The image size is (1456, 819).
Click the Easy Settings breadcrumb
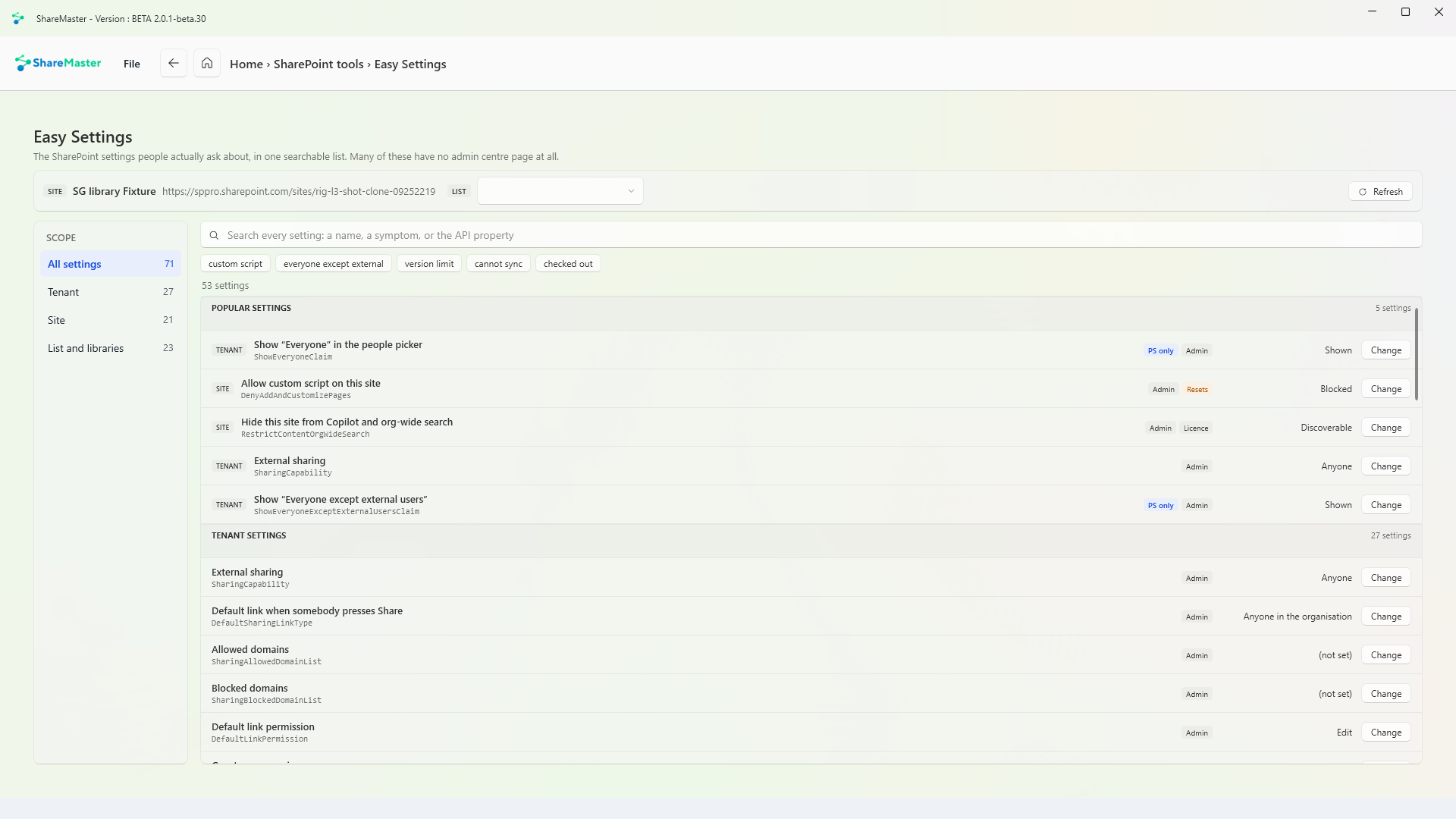[410, 64]
